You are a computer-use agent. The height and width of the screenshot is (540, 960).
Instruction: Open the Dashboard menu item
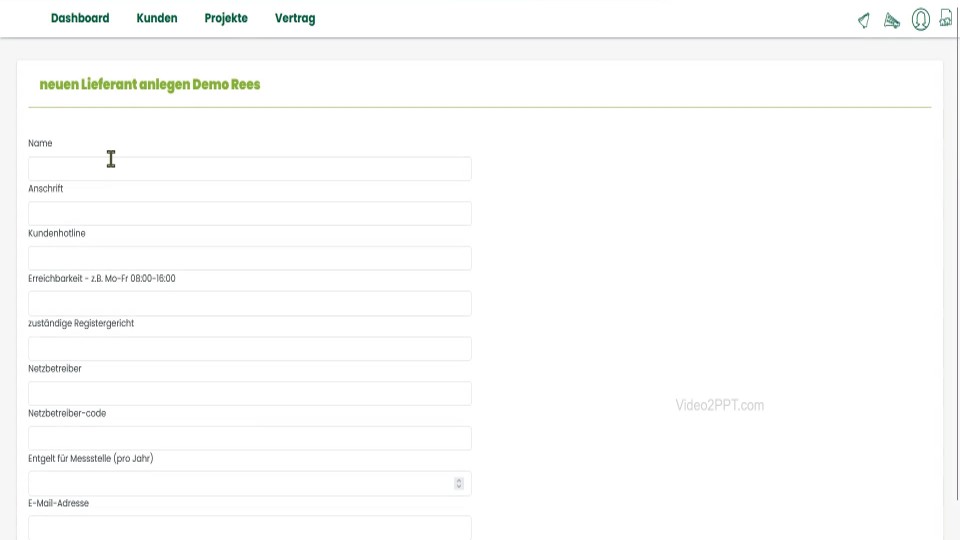point(80,18)
